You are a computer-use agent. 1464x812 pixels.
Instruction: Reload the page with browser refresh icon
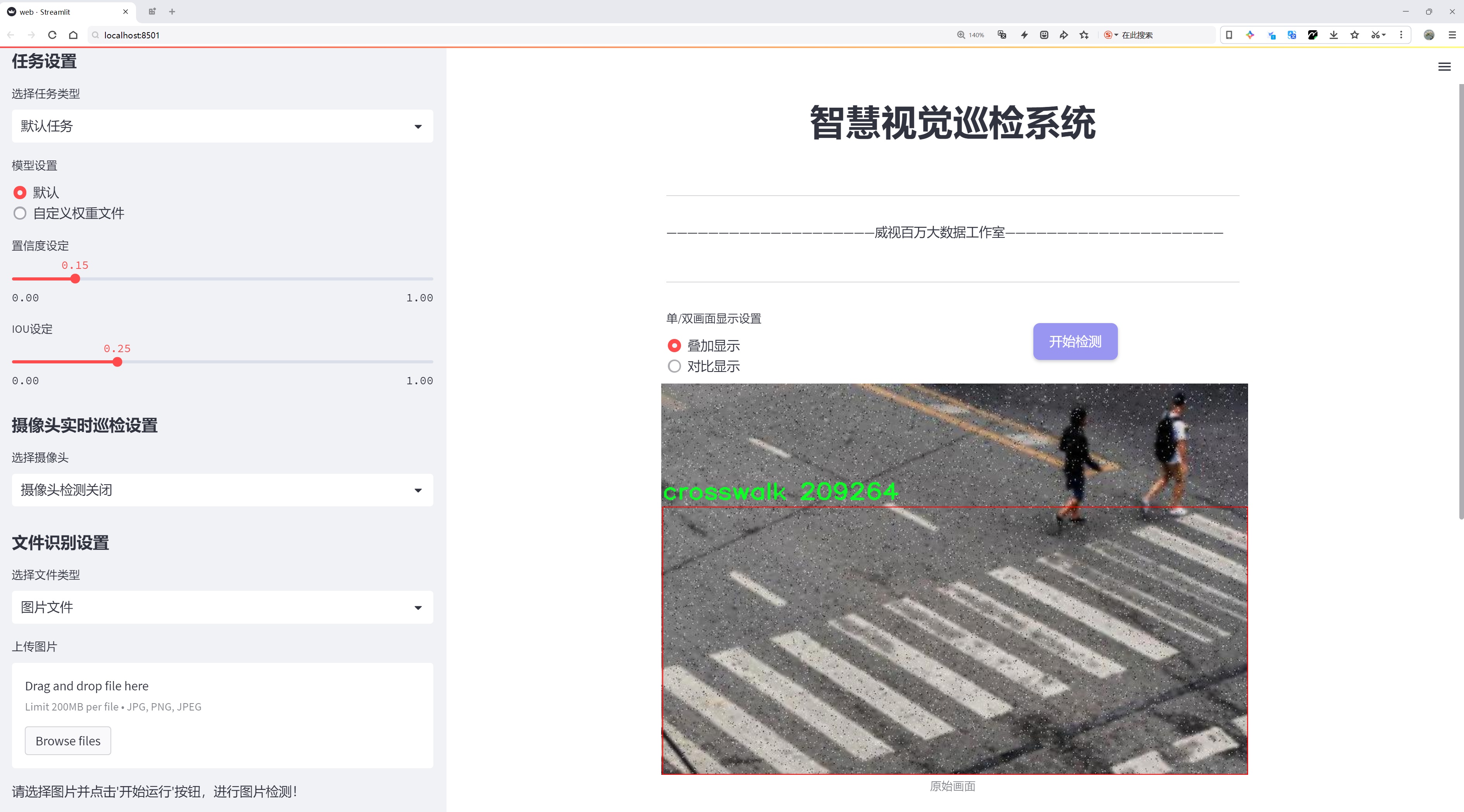coord(52,35)
